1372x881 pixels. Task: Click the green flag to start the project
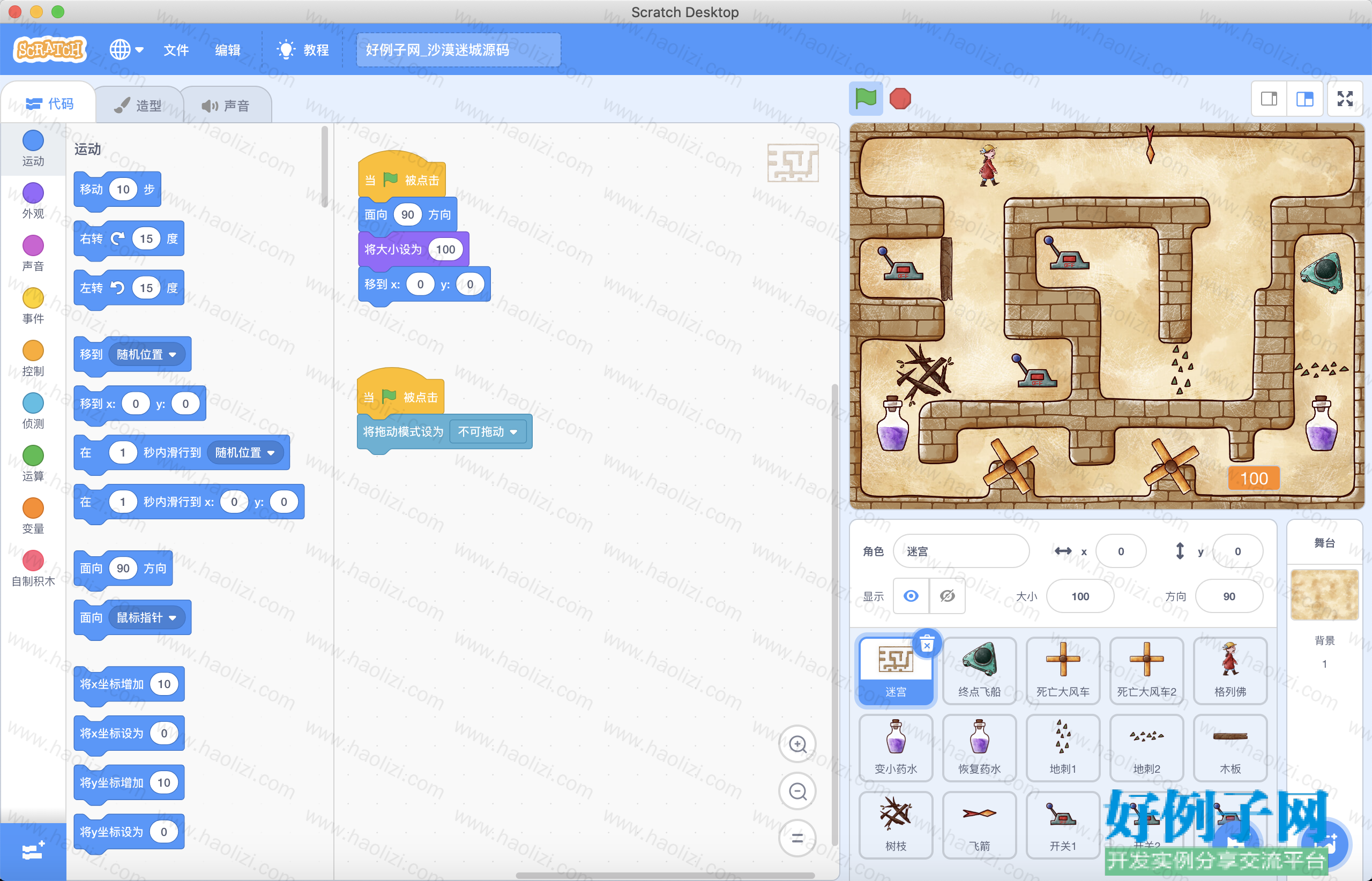[866, 99]
